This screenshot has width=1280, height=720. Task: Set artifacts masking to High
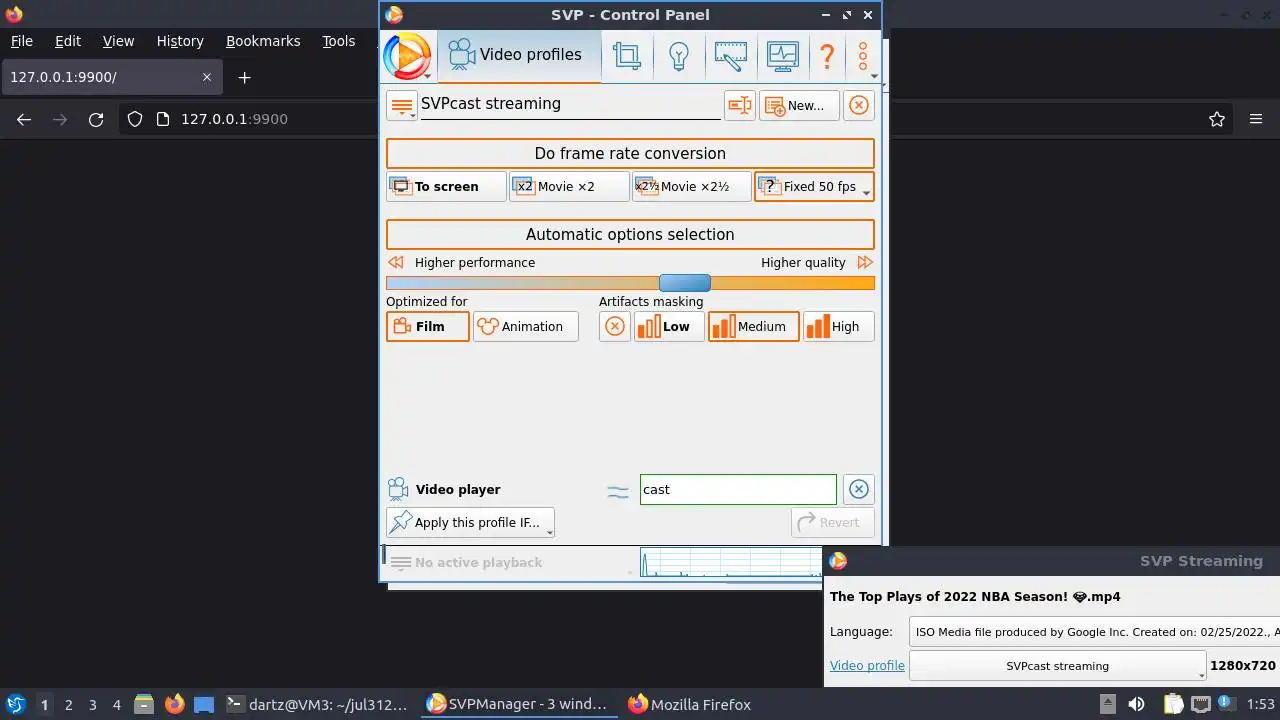click(838, 327)
